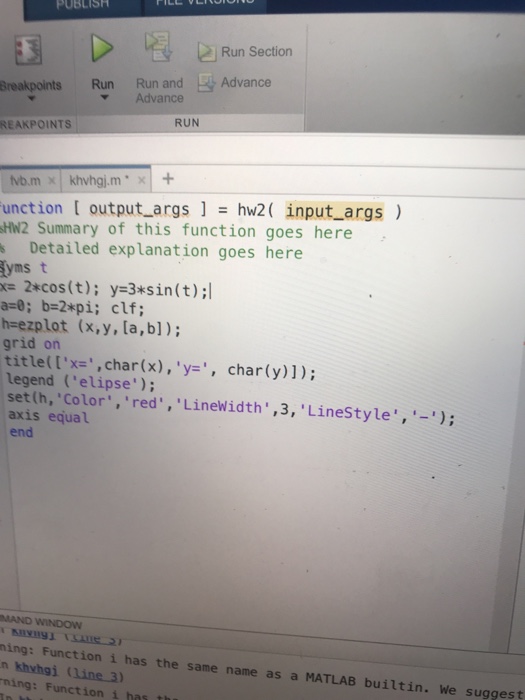Screen dimensions: 525x700
Task: Open the PUBLISH ribbon tab
Action: point(83,4)
